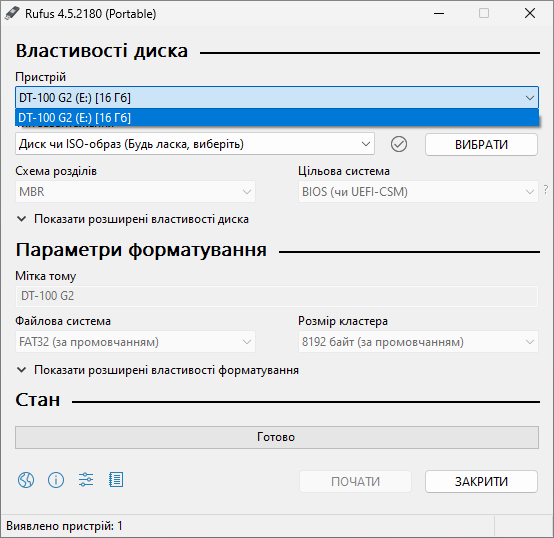Viewport: 554px width, 538px height.
Task: Click the ПОЧАТИ button
Action: pos(355,481)
